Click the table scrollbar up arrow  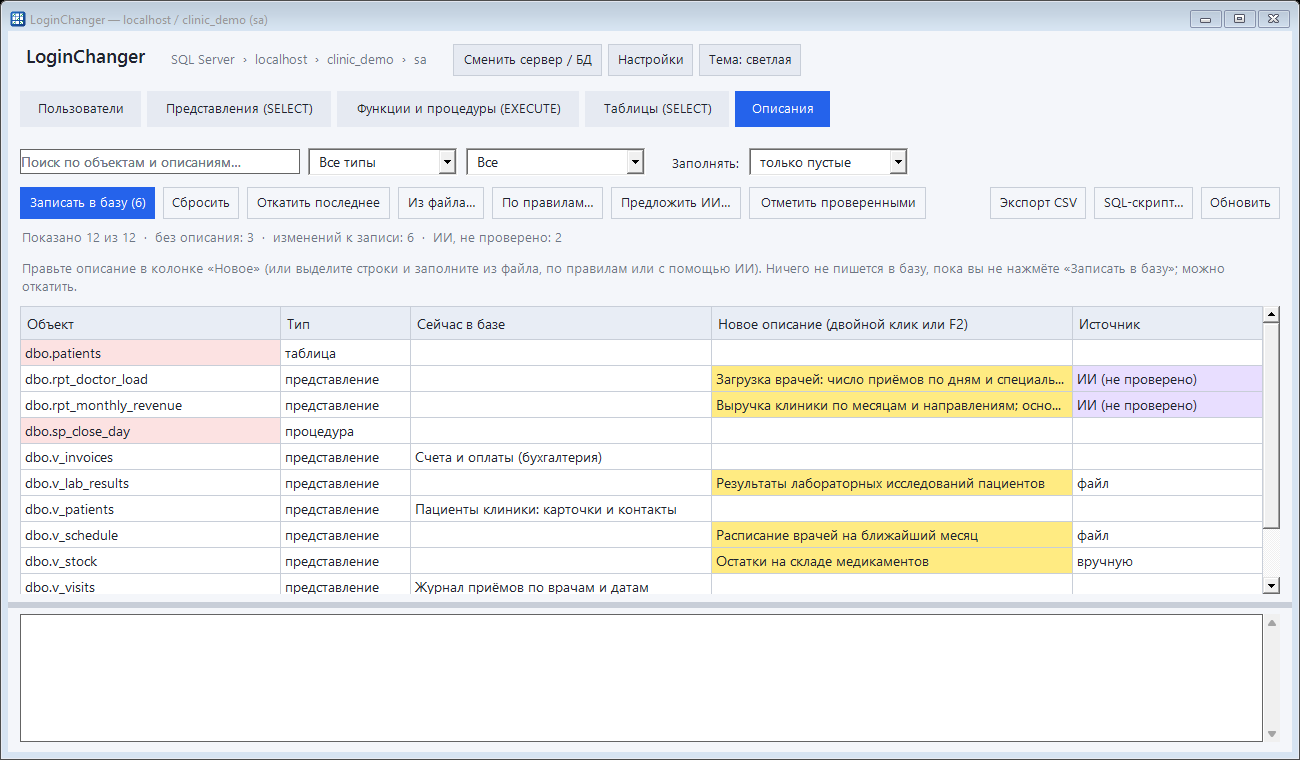[1272, 315]
